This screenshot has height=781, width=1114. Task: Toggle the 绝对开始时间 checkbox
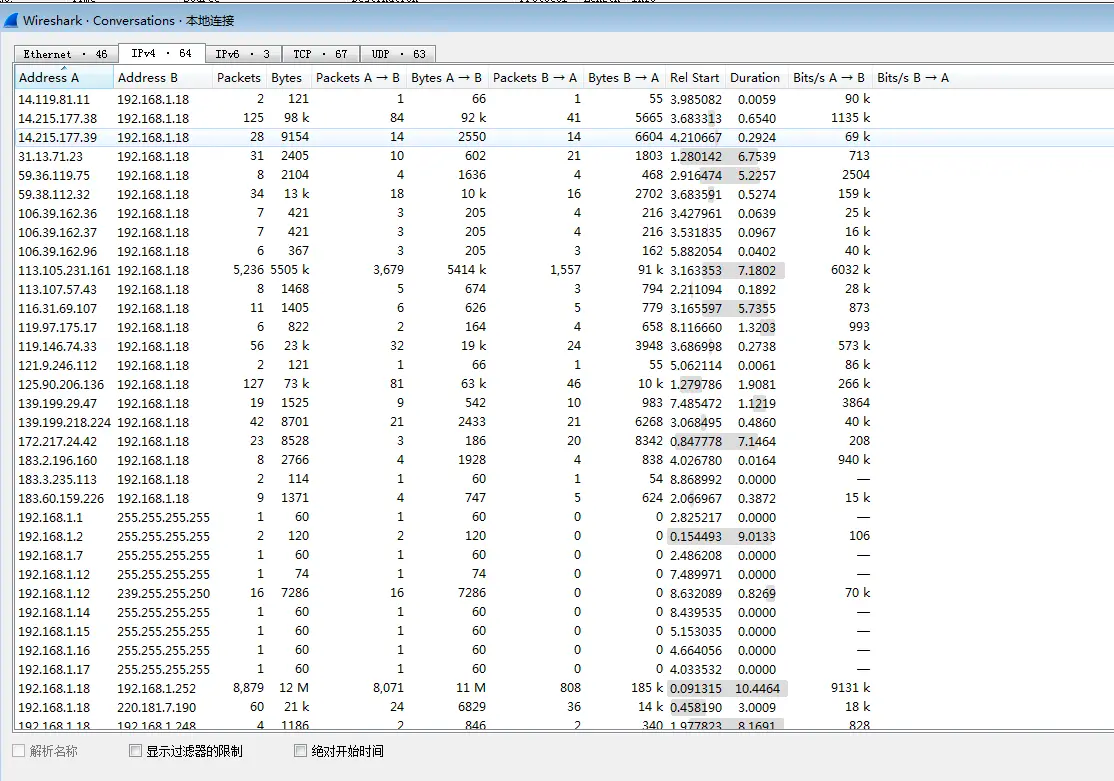299,750
